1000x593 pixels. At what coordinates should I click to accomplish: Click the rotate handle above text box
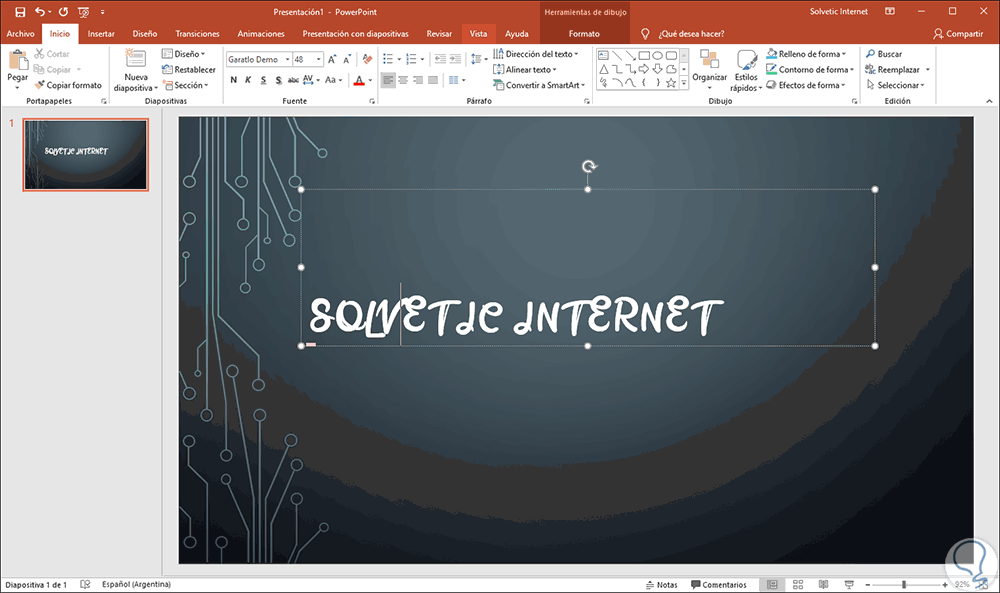click(589, 166)
